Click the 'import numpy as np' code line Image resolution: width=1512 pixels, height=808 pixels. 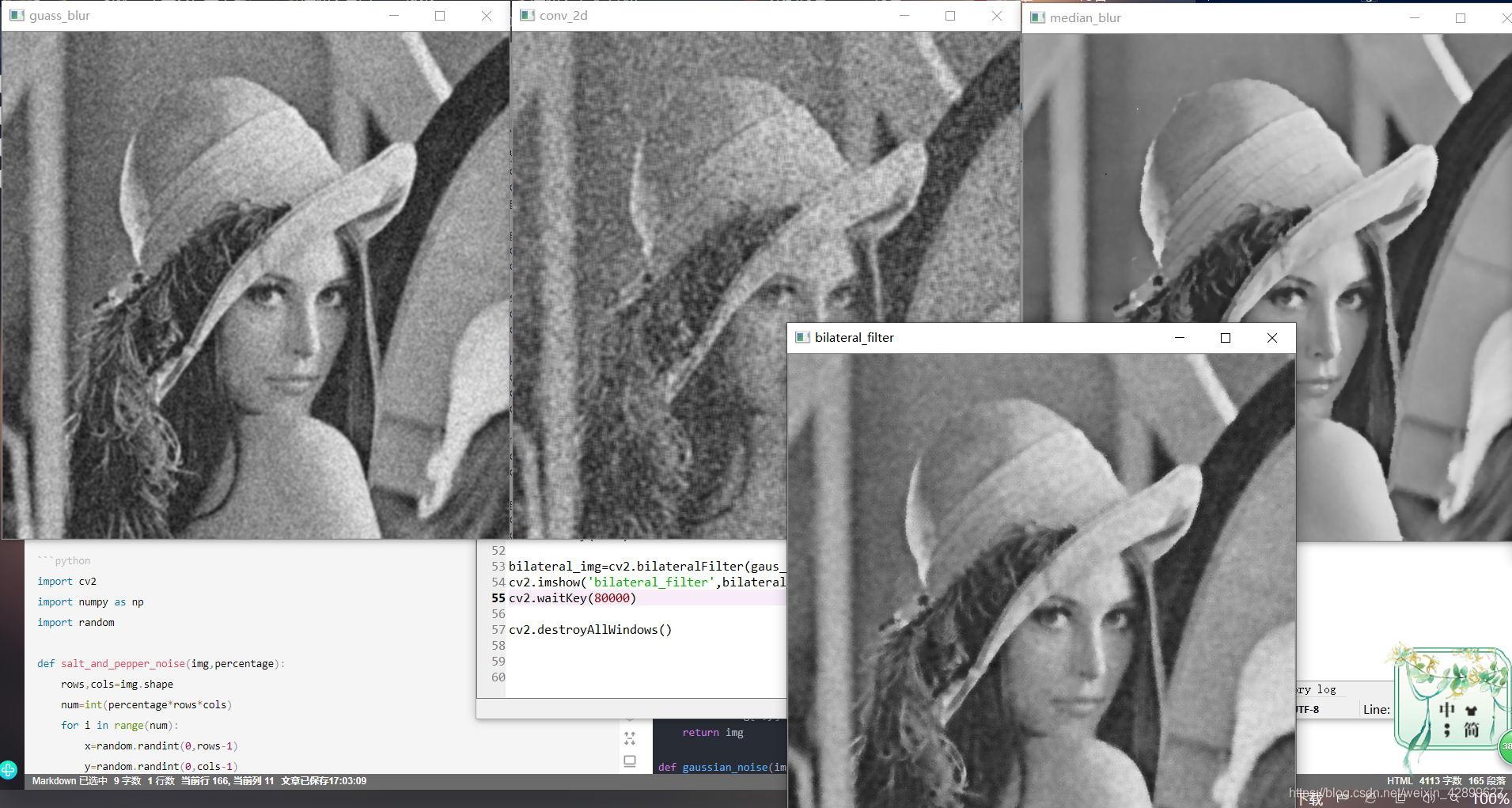[90, 601]
